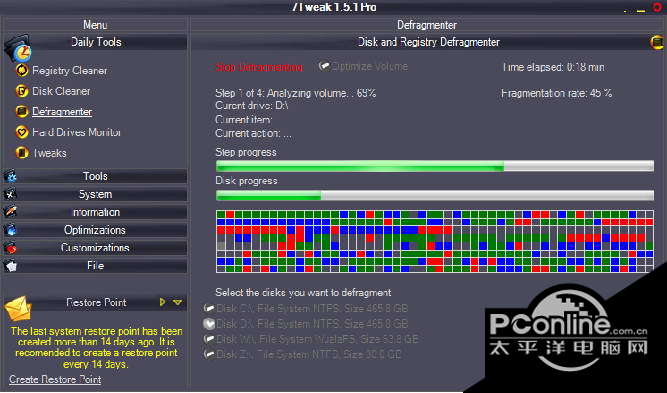Screen dimensions: 667x393
Task: Open the Optimizations menu section
Action: 95,230
